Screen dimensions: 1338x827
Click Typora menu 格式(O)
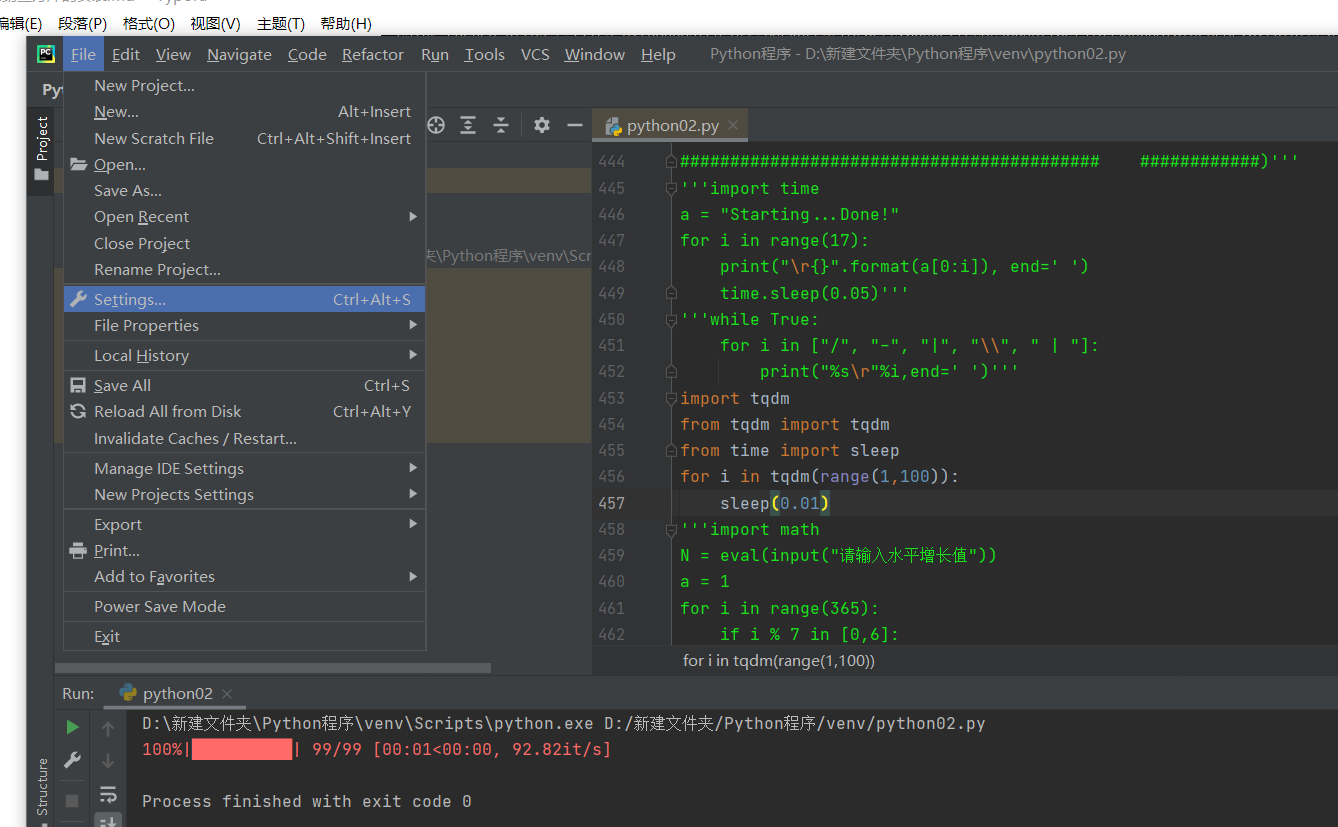(x=149, y=23)
